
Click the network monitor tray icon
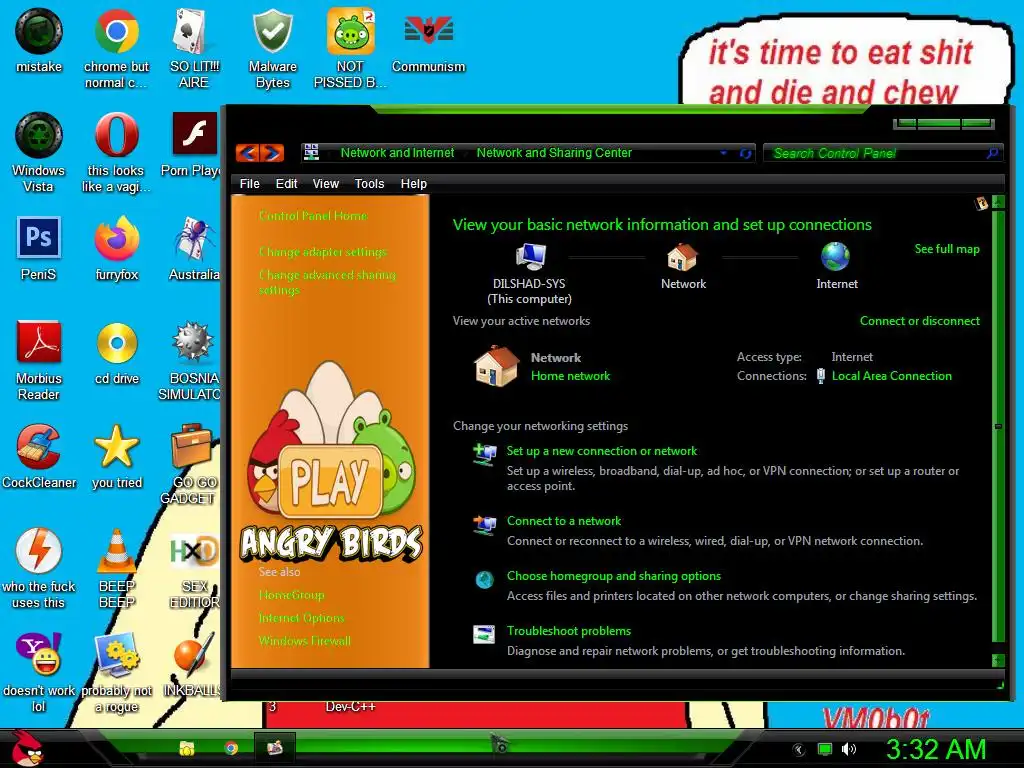(825, 749)
